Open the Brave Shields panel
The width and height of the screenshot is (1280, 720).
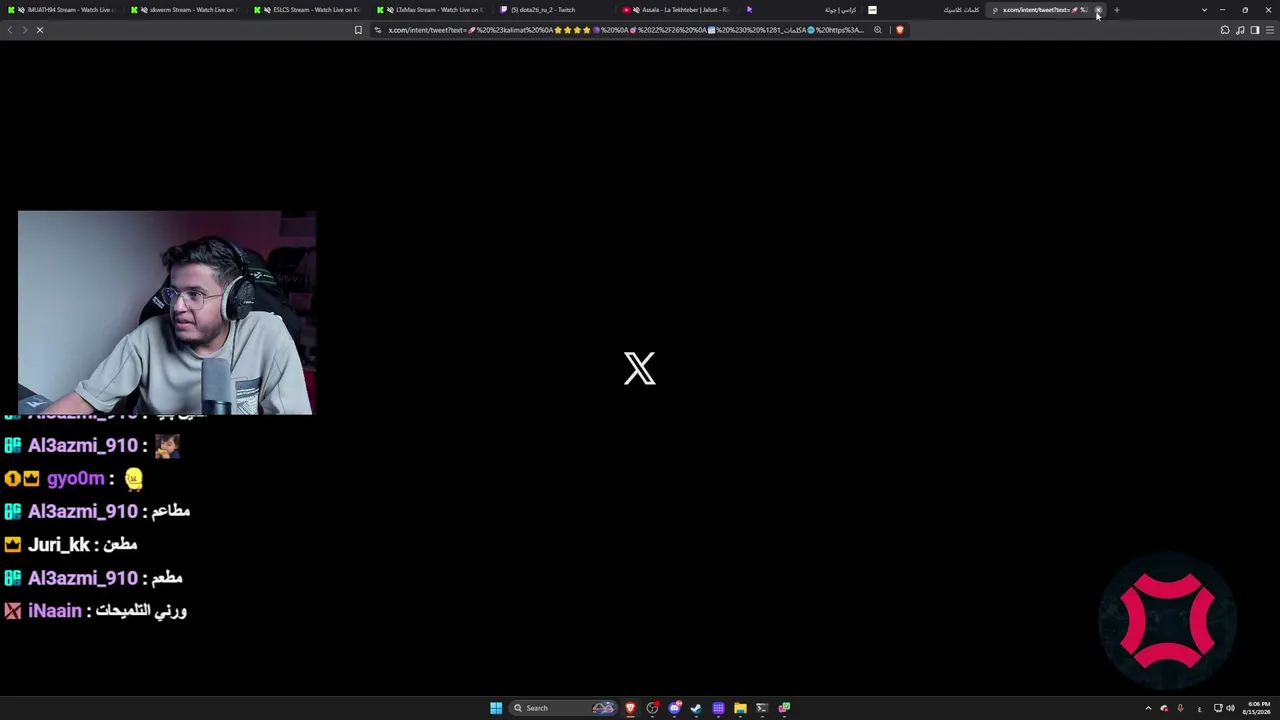tap(899, 30)
